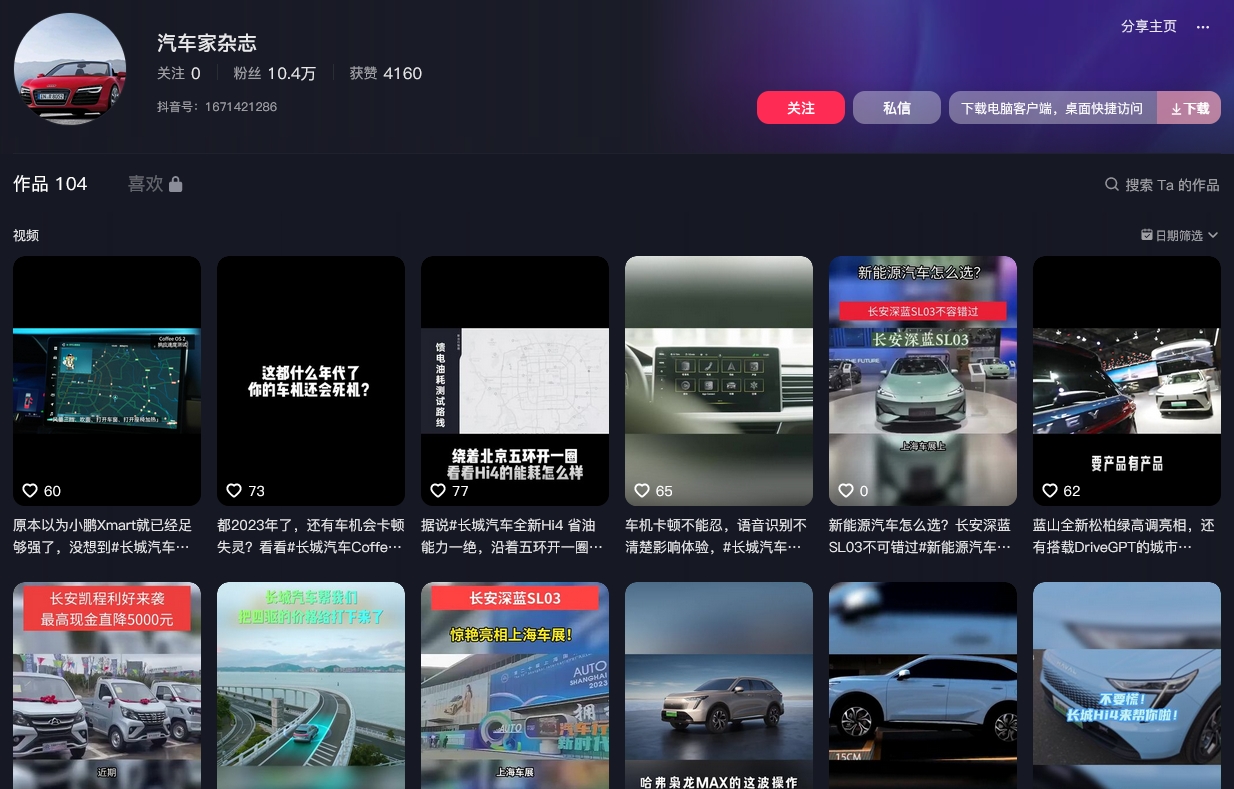Click the title 据说#长城汽车全新Hi4 省油
1234x789 pixels.
[515, 536]
